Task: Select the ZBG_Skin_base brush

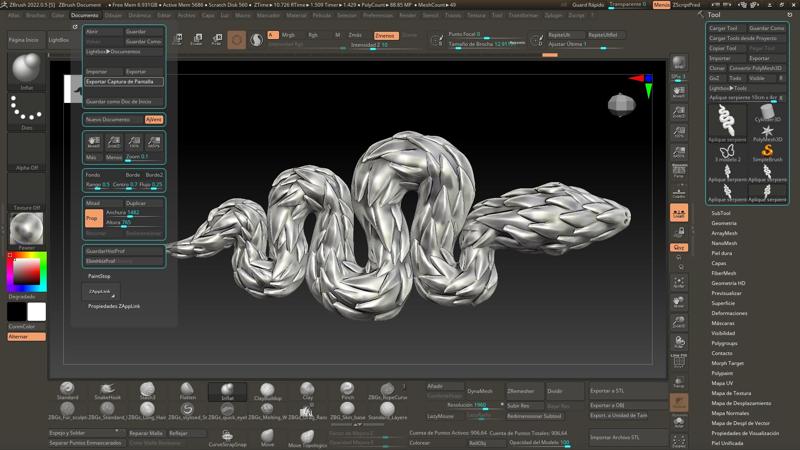Action: point(347,411)
